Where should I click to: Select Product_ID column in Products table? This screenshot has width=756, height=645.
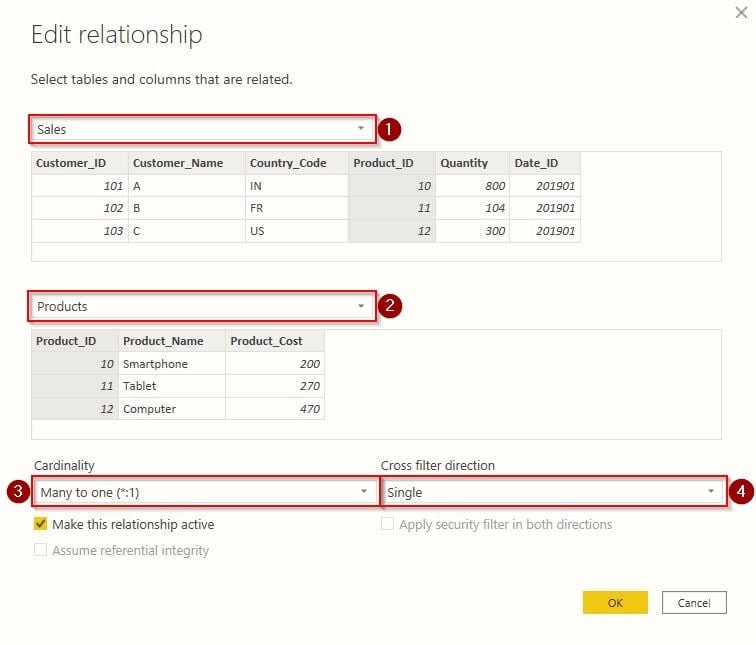(75, 340)
